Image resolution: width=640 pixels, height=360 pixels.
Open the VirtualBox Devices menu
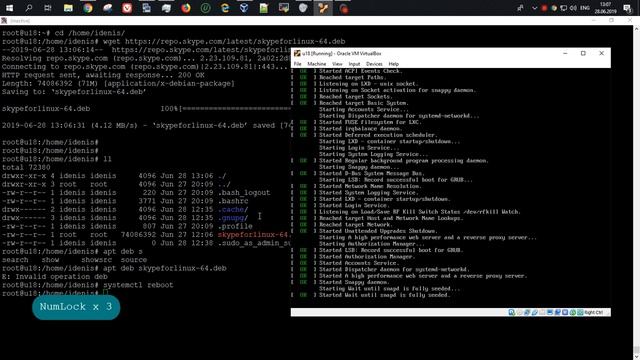coord(374,64)
